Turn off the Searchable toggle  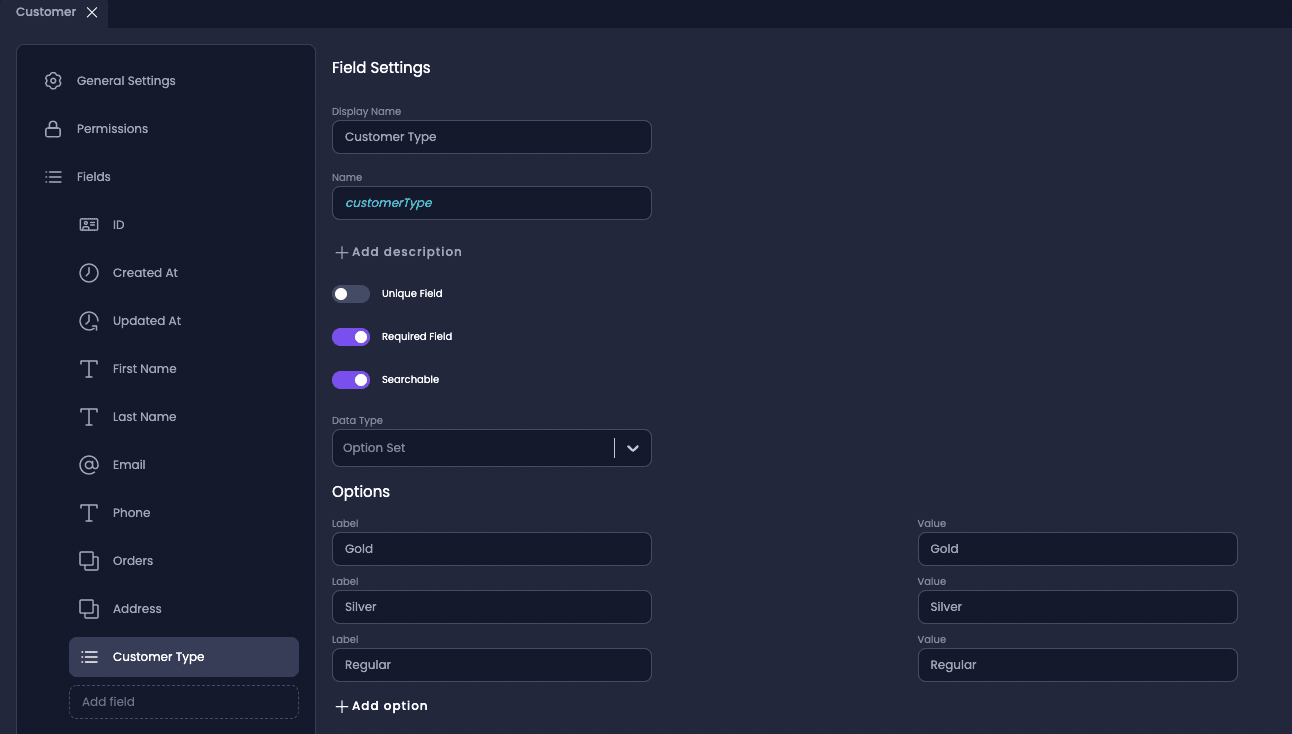(x=351, y=380)
